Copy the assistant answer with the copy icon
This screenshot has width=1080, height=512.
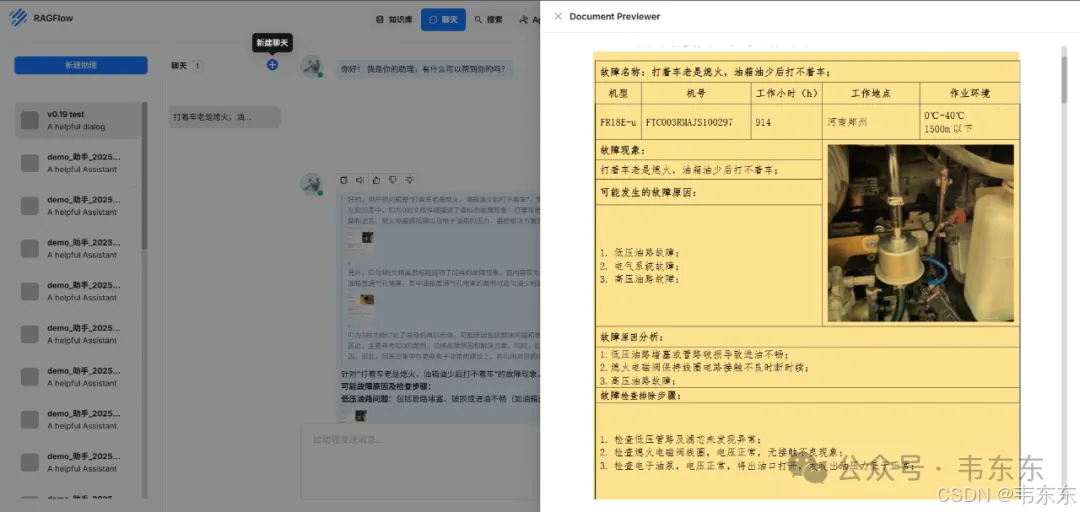pyautogui.click(x=344, y=180)
